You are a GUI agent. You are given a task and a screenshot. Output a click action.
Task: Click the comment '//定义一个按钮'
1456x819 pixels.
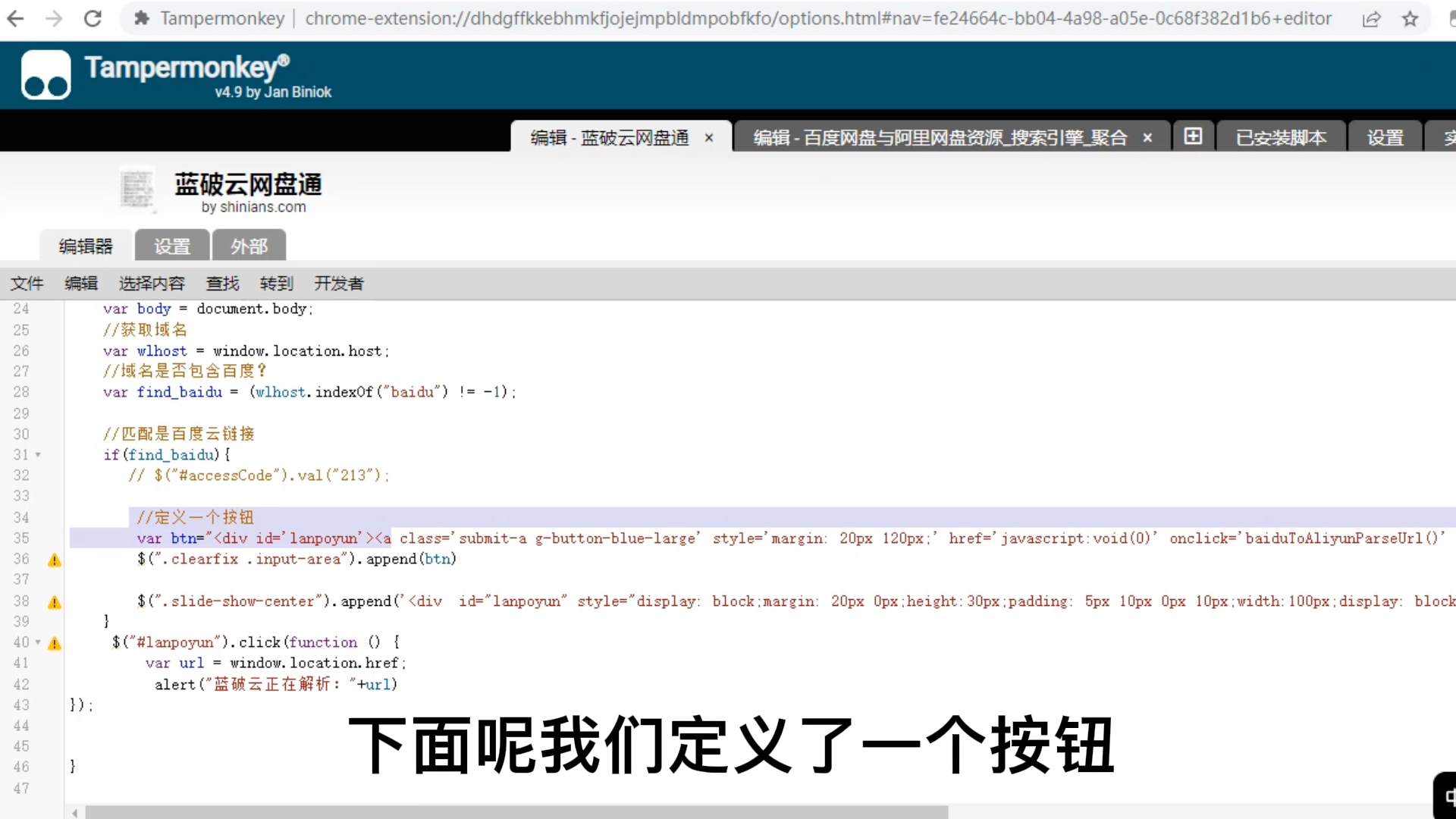[195, 517]
